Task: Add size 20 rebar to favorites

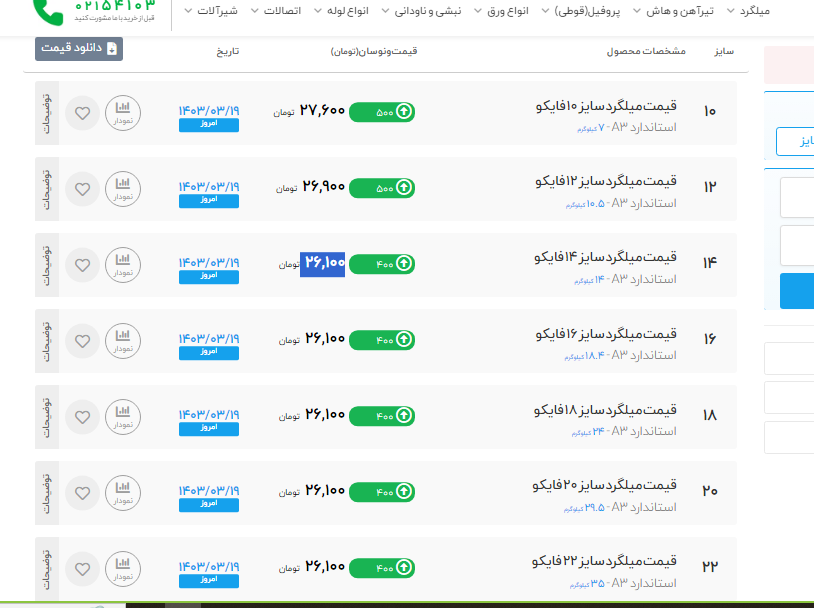Action: pos(83,492)
